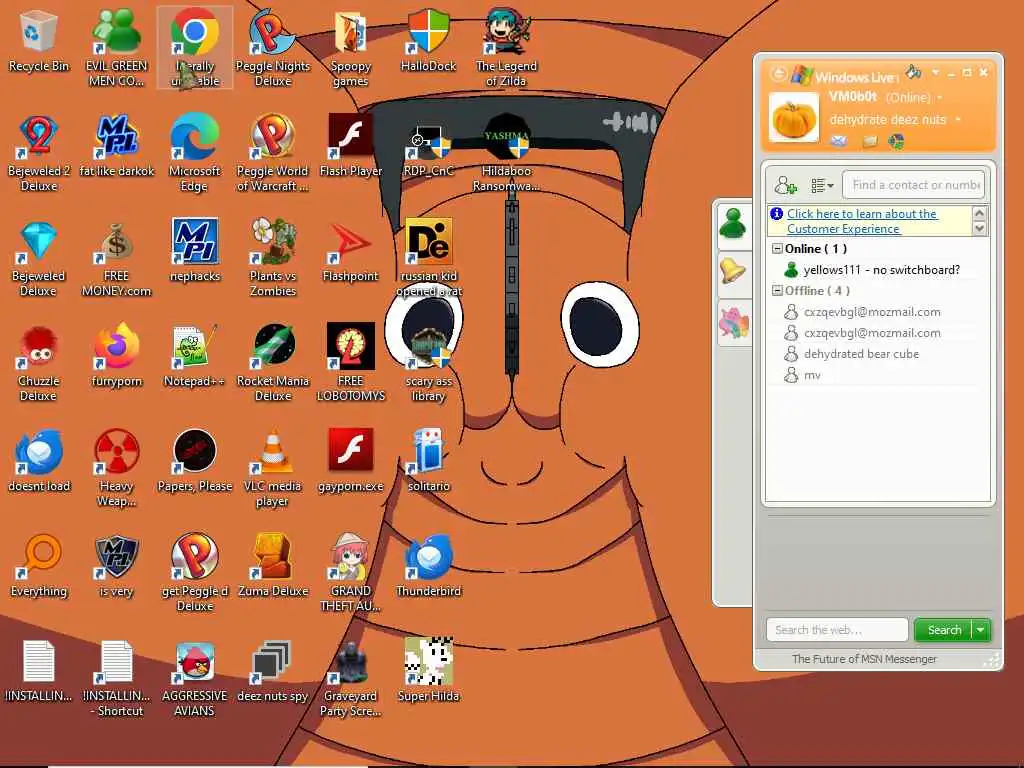Open the Messenger title bar menu arrow
Image resolution: width=1024 pixels, height=768 pixels.
tap(935, 72)
